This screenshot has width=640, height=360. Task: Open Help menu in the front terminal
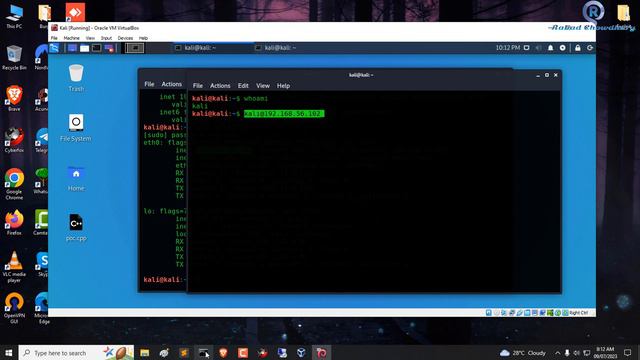click(283, 86)
